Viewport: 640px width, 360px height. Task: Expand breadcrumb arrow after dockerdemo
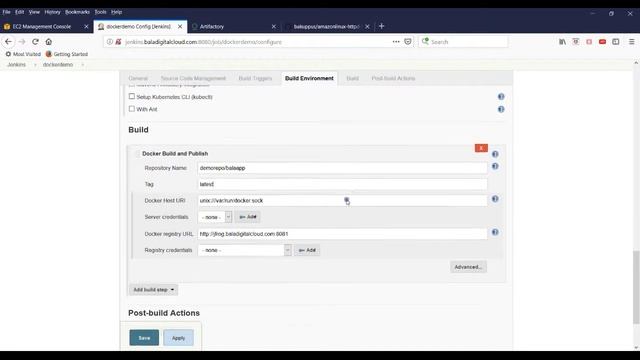pos(82,65)
